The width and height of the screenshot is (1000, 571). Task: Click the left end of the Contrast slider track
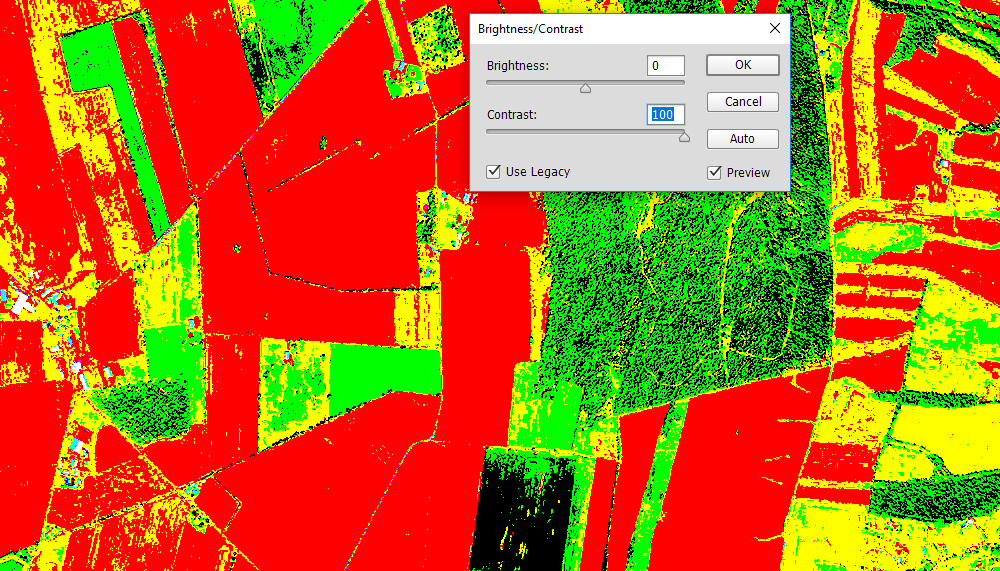coord(490,131)
